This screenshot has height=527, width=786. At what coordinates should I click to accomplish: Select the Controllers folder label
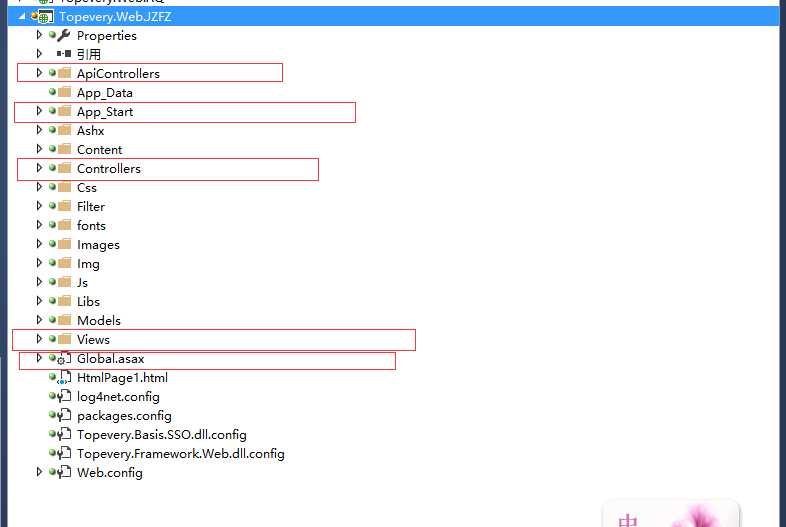tap(109, 168)
